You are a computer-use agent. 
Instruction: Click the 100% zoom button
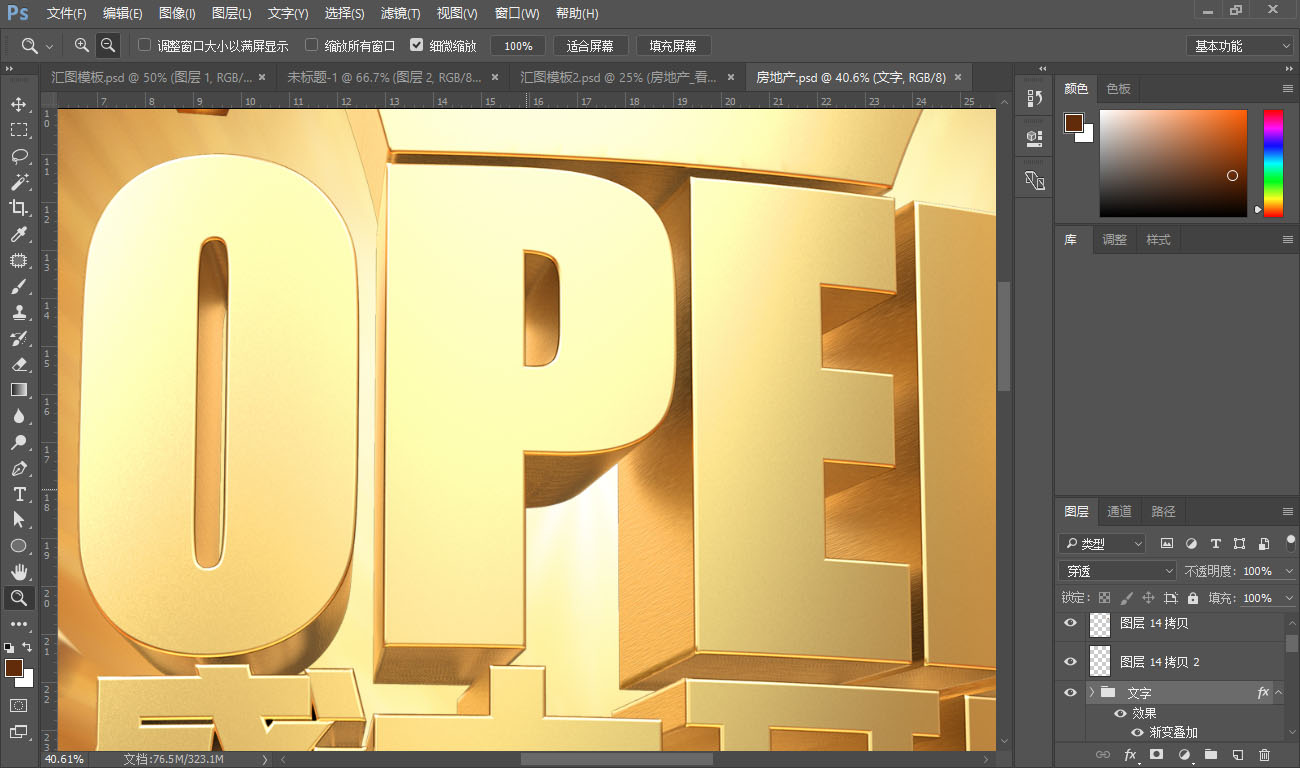tap(518, 46)
